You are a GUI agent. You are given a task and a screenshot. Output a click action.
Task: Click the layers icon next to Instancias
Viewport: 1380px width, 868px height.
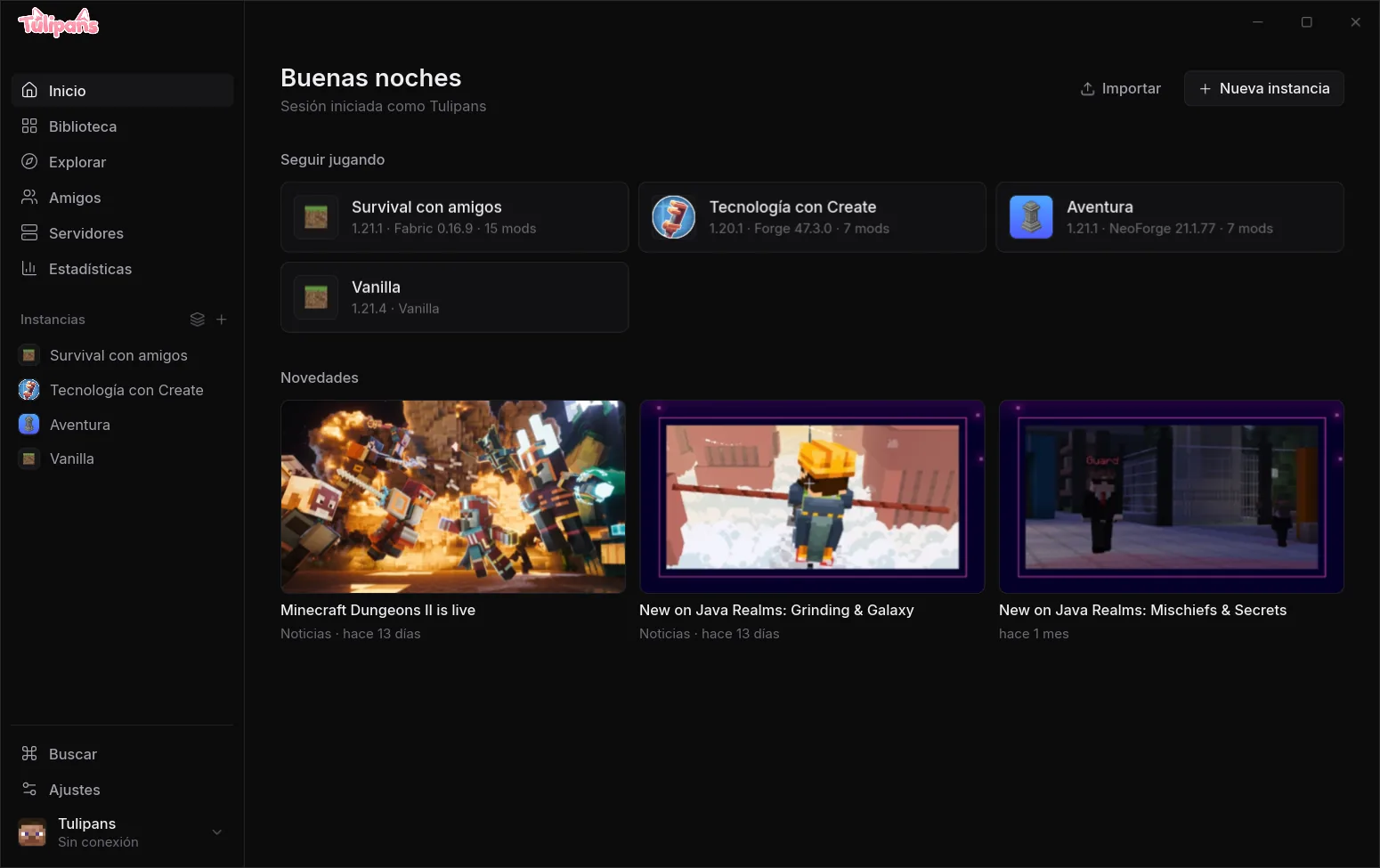(x=198, y=320)
